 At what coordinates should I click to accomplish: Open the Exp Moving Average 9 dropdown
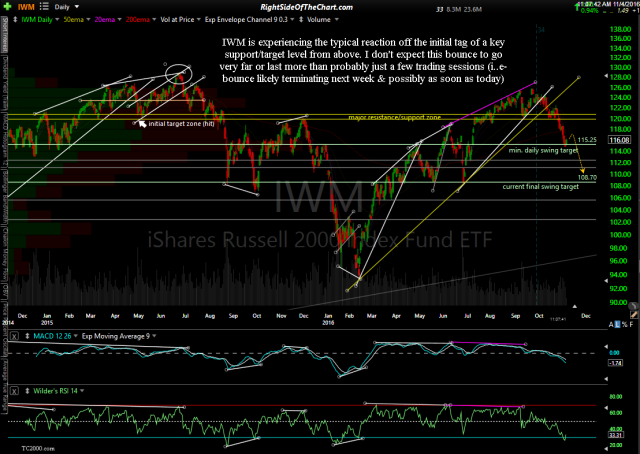point(154,336)
